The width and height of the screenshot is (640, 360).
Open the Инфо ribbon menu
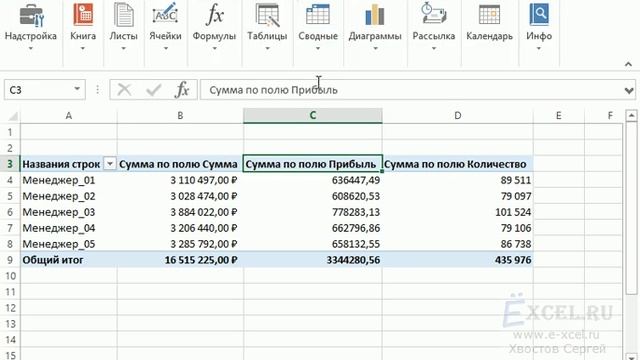coord(539,28)
